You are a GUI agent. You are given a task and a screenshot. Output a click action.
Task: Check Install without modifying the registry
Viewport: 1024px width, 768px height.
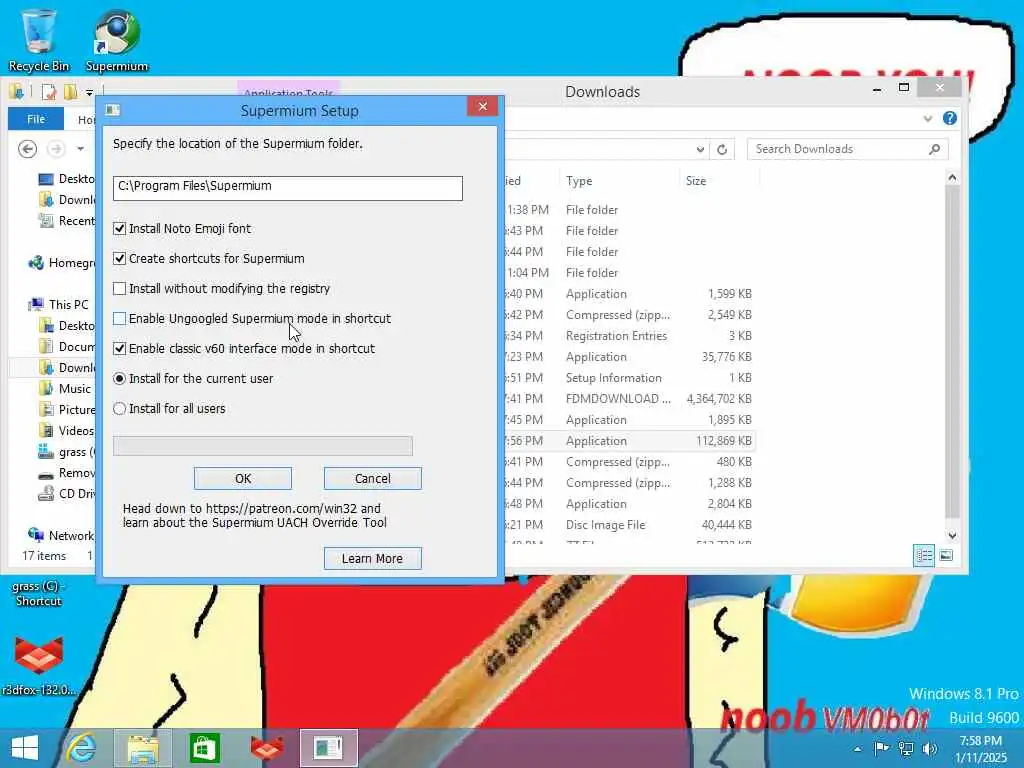pos(120,289)
